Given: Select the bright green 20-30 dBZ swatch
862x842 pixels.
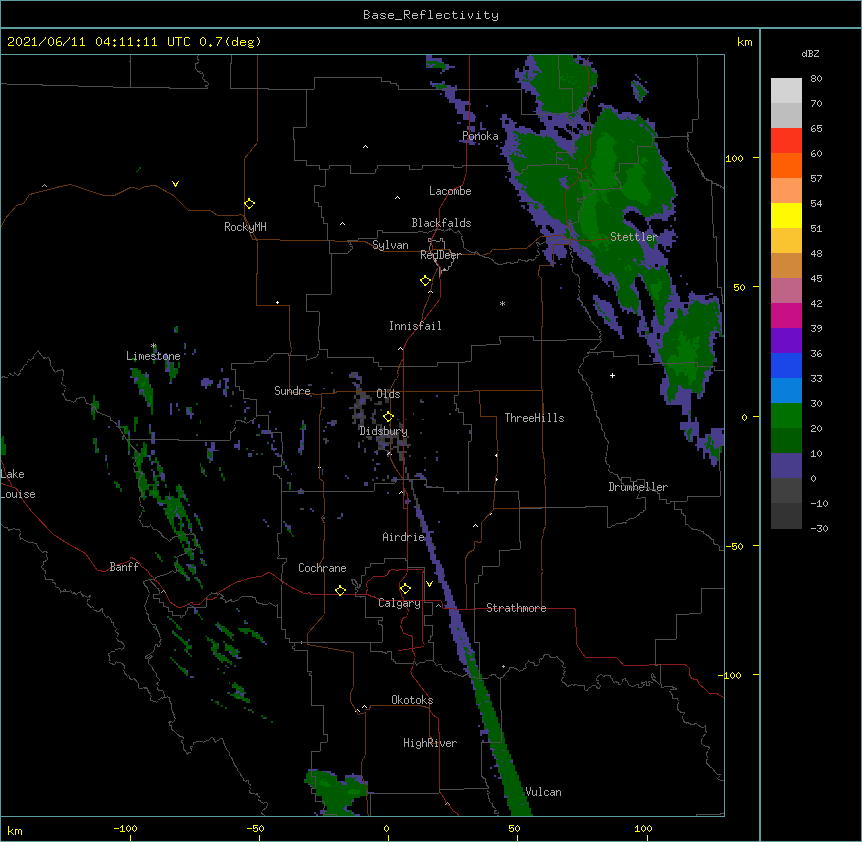Looking at the screenshot, I should (786, 416).
